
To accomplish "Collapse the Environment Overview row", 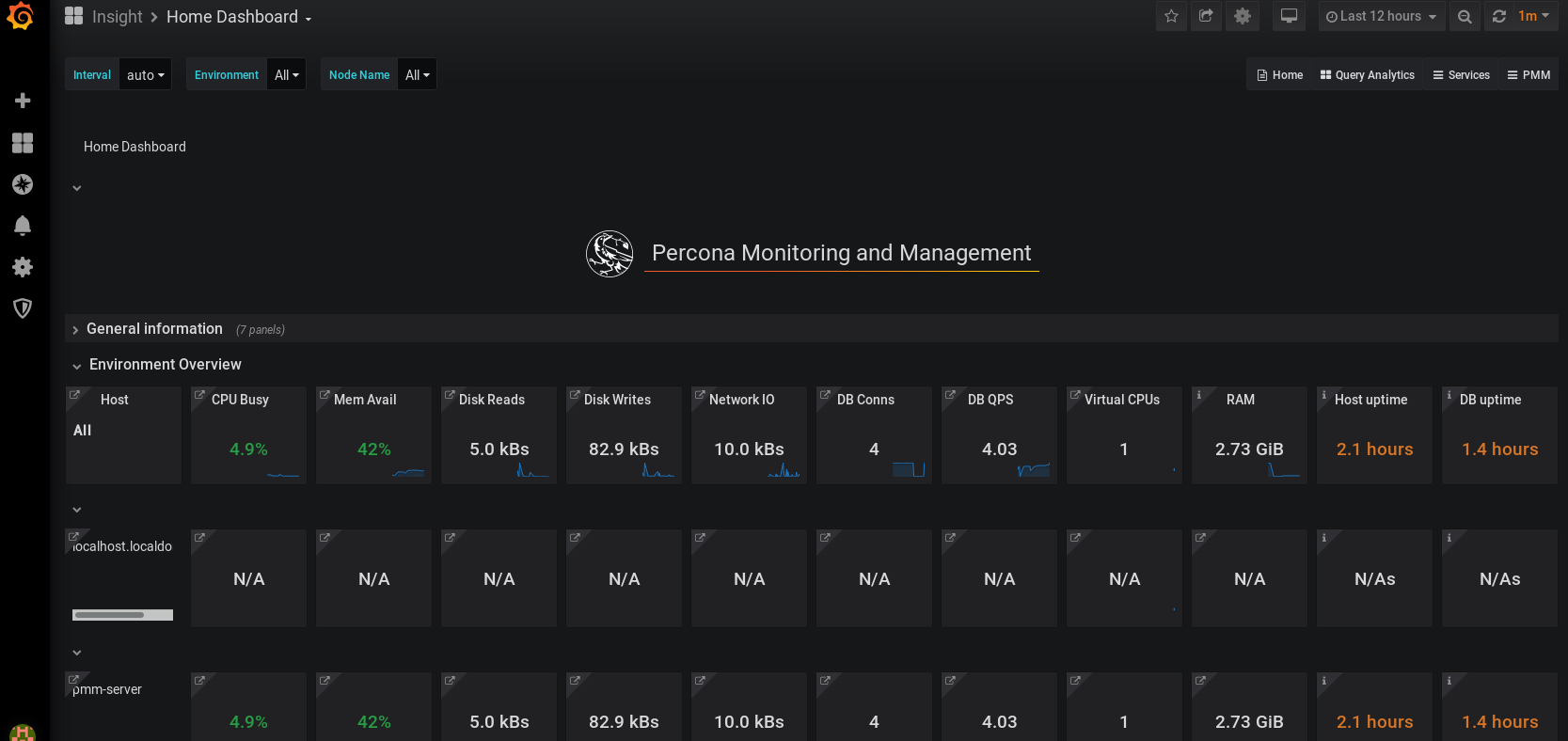I will (157, 365).
